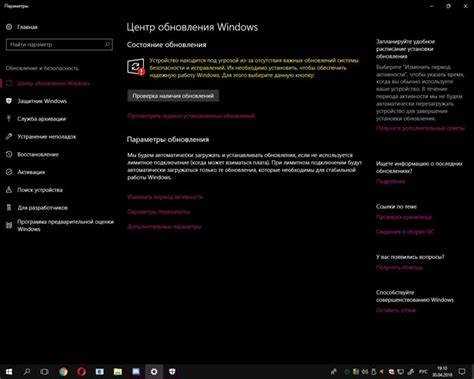Open the Windows Start menu
The width and height of the screenshot is (474, 379).
(x=9, y=371)
